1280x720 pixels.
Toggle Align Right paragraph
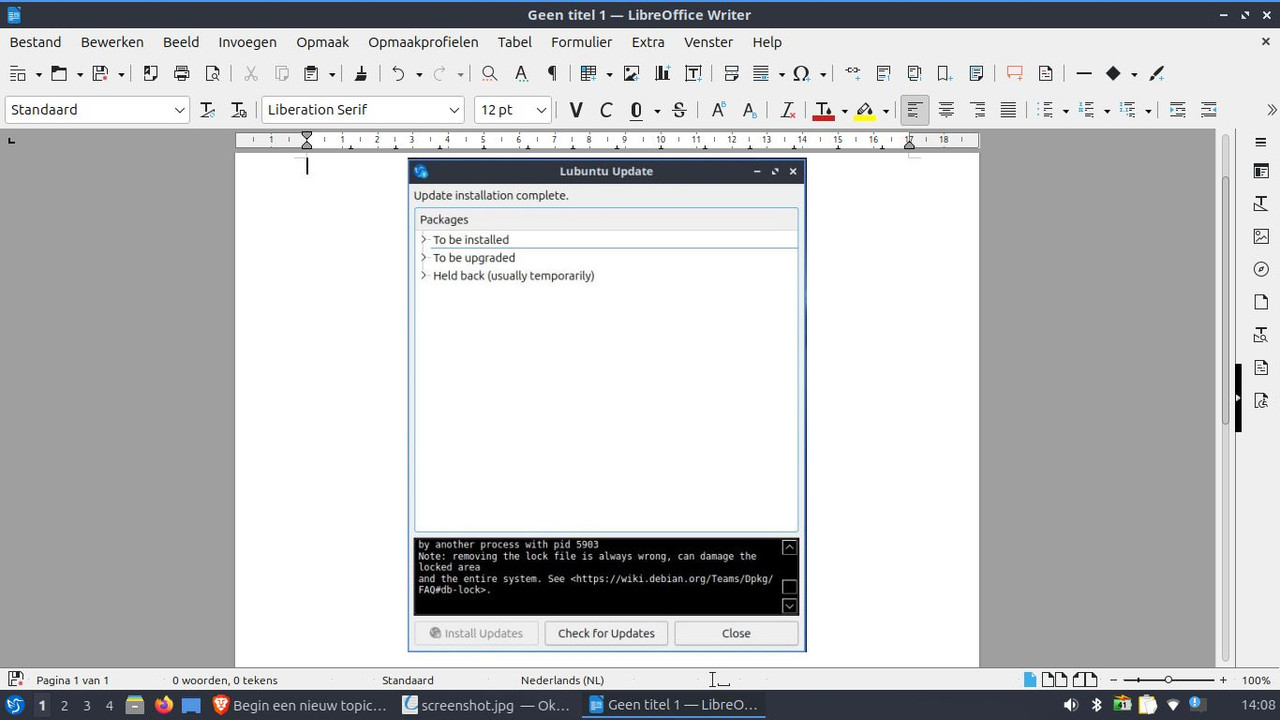pyautogui.click(x=978, y=110)
